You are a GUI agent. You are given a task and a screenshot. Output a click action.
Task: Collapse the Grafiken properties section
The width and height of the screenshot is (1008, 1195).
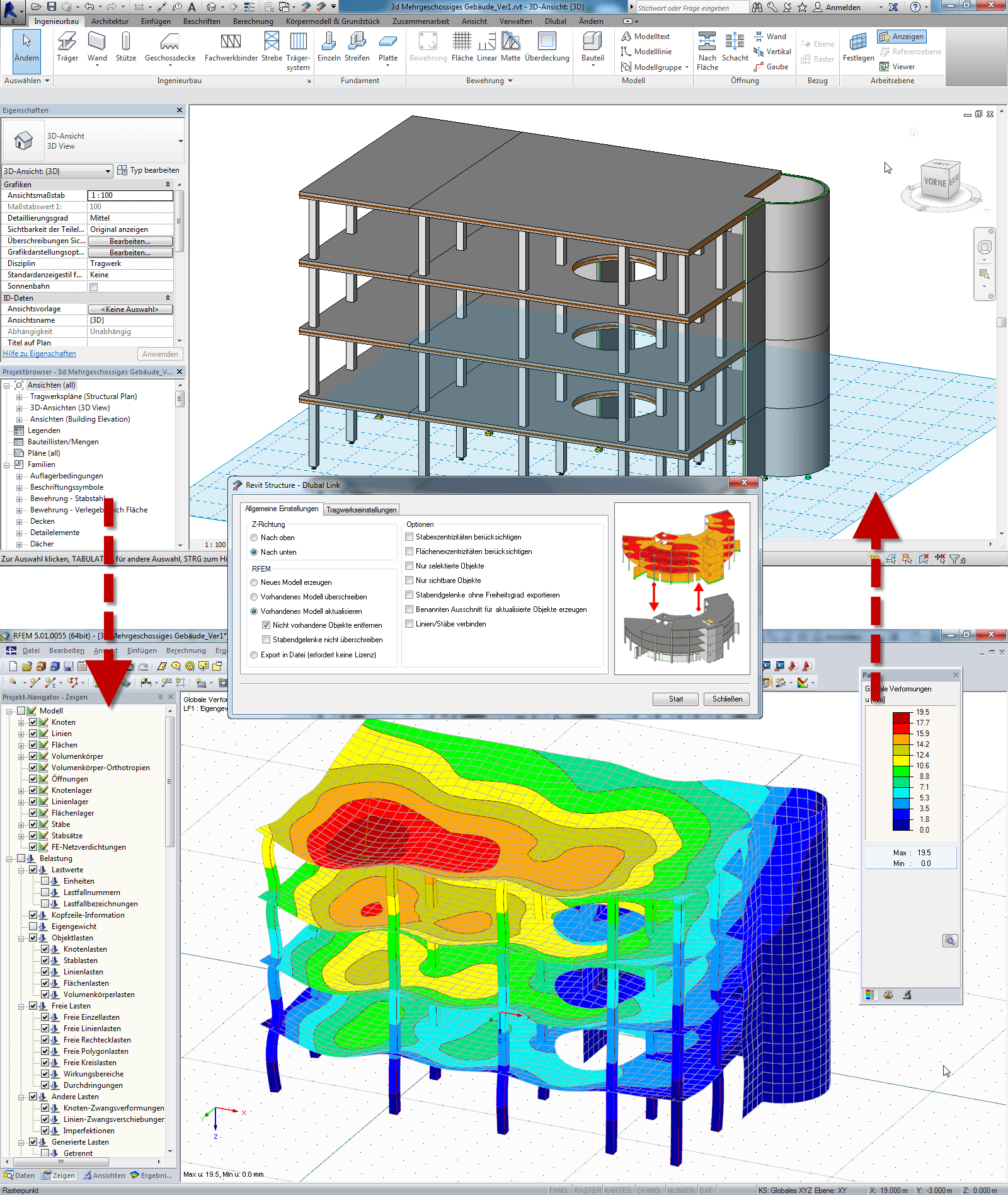point(168,184)
